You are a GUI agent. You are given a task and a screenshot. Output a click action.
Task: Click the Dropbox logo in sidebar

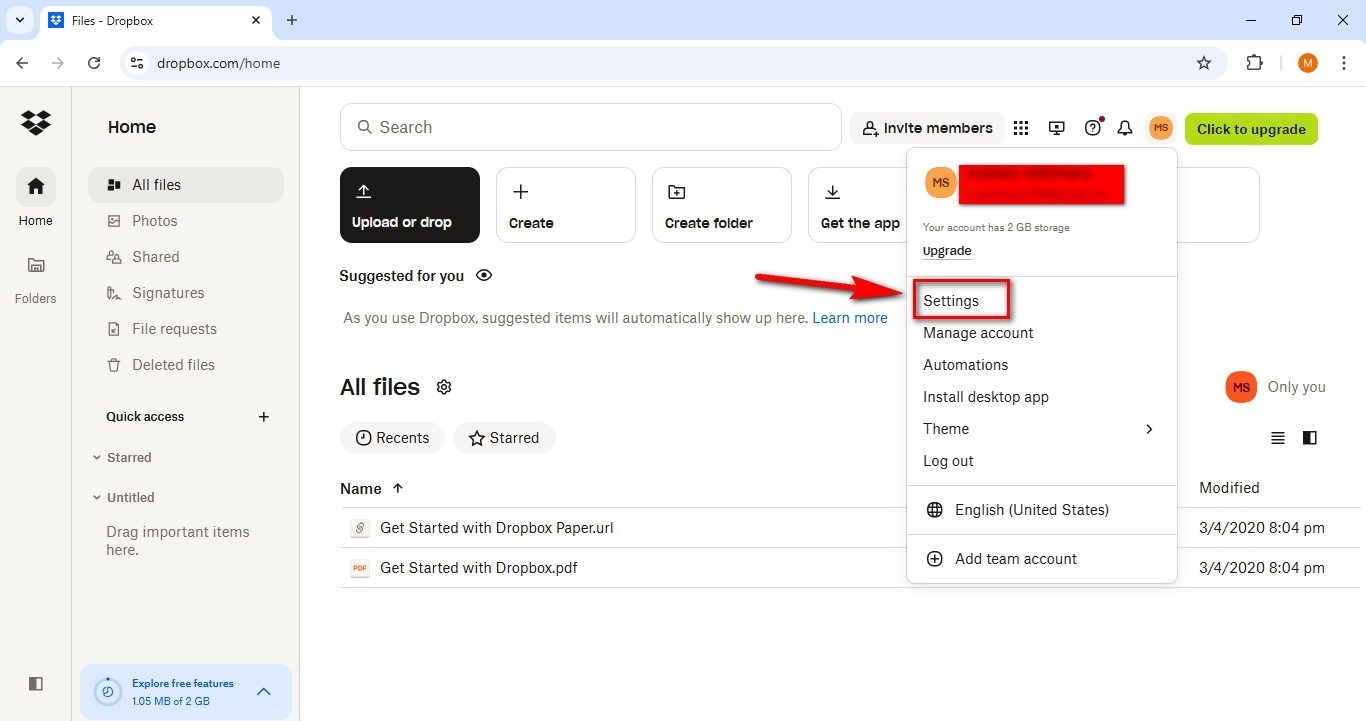tap(36, 122)
